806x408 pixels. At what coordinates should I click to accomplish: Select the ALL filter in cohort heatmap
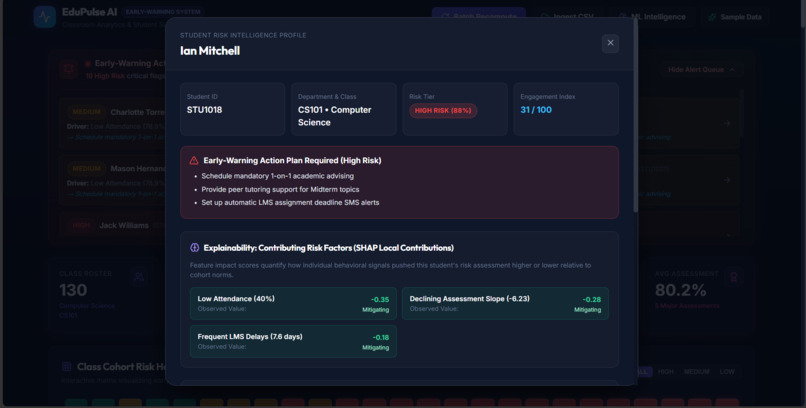click(645, 372)
